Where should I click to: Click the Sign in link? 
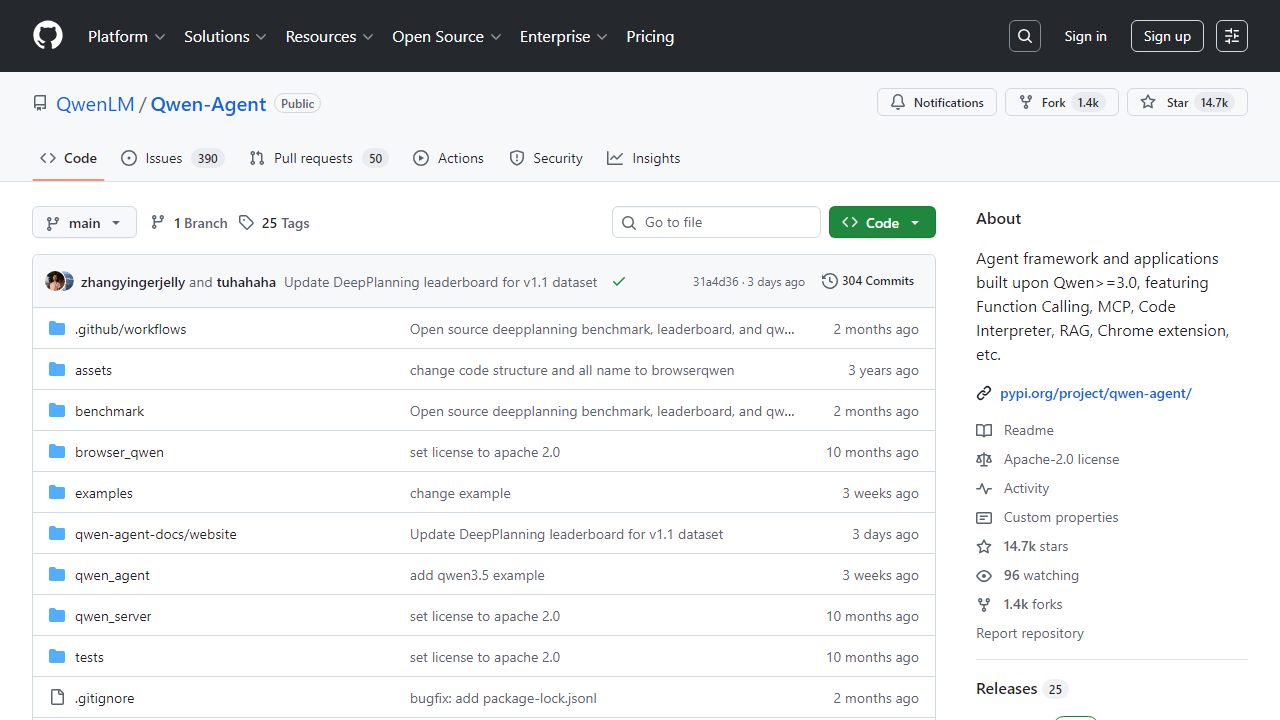(1085, 36)
